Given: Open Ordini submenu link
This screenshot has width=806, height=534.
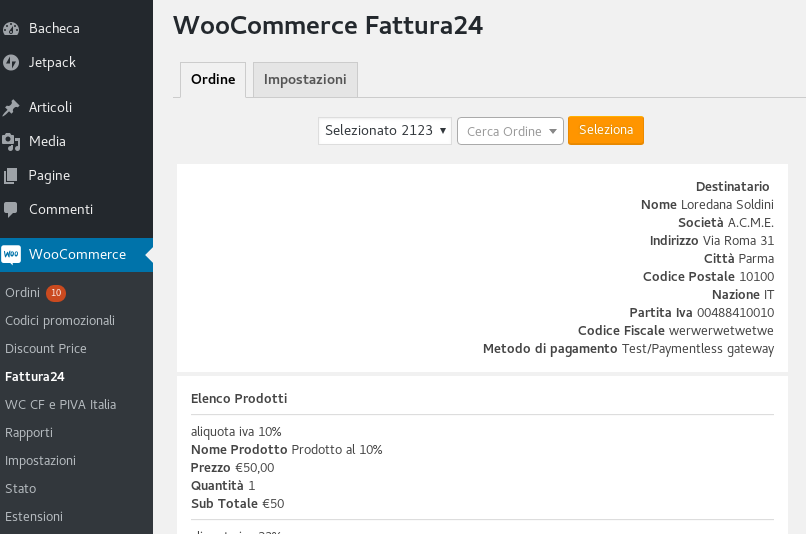Looking at the screenshot, I should point(23,292).
